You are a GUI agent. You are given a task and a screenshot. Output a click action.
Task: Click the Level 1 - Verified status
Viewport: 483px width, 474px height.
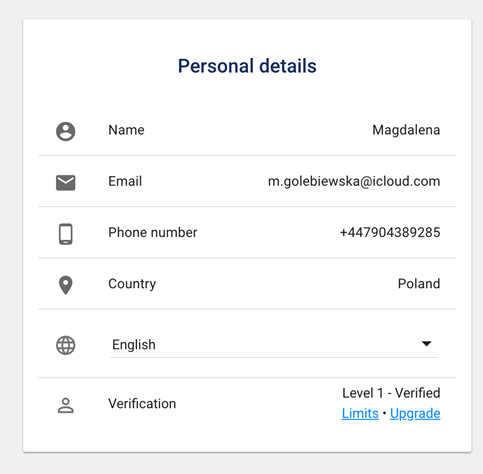tap(391, 393)
